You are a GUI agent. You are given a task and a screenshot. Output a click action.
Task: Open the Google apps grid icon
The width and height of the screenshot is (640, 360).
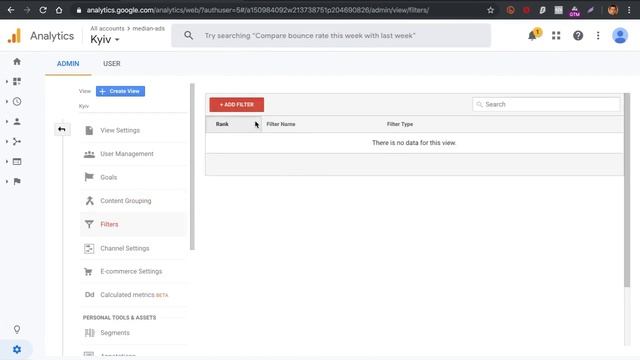pos(556,36)
